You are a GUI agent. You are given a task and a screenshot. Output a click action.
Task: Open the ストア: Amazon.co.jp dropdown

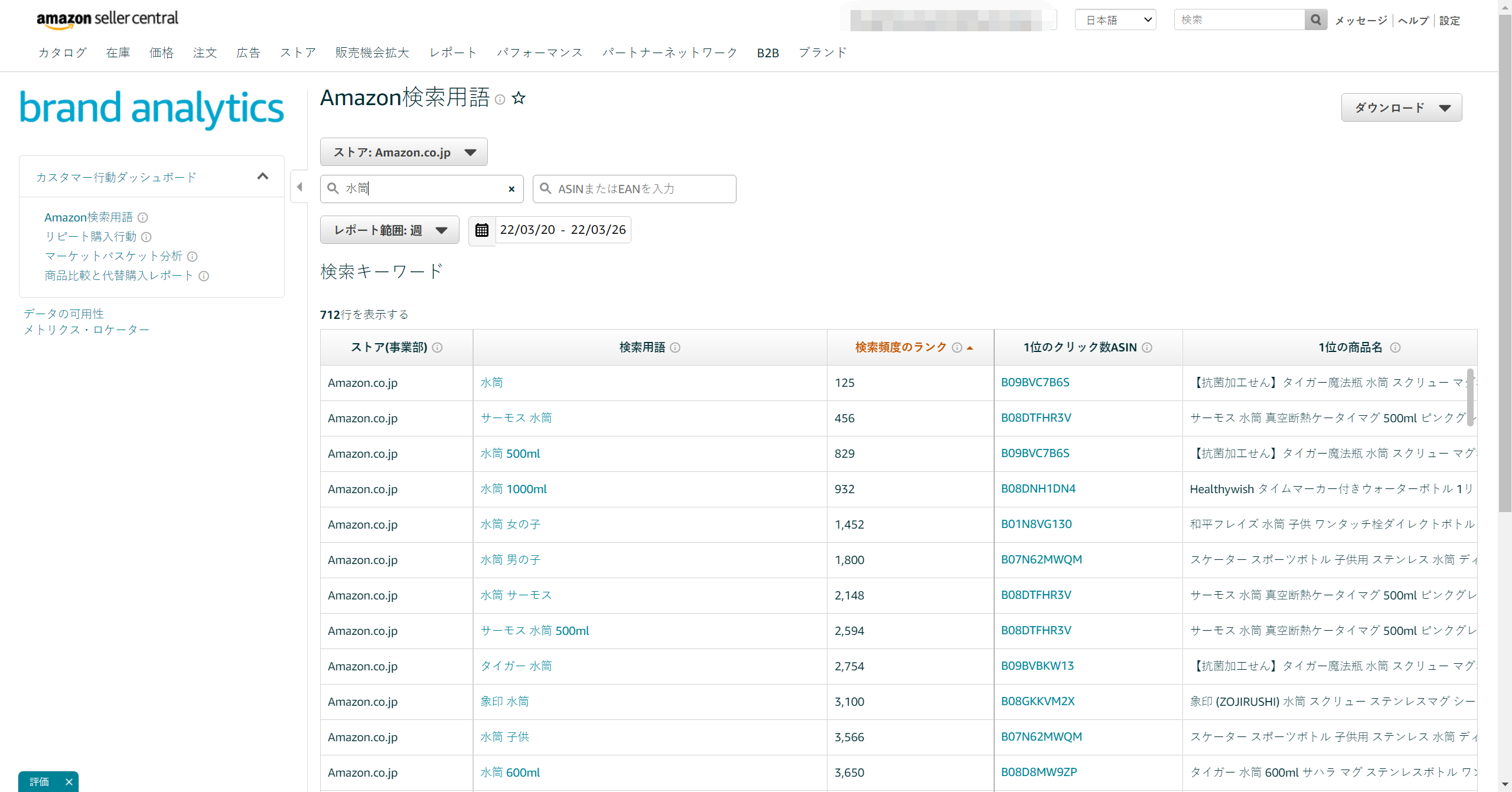(404, 152)
